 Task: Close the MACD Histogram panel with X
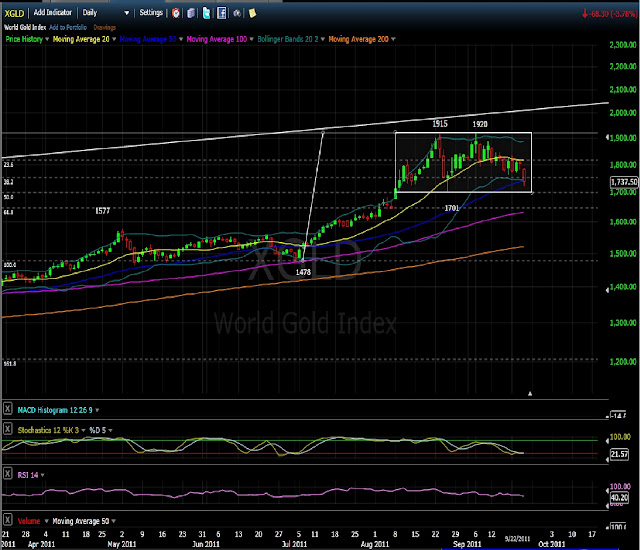(x=8, y=409)
